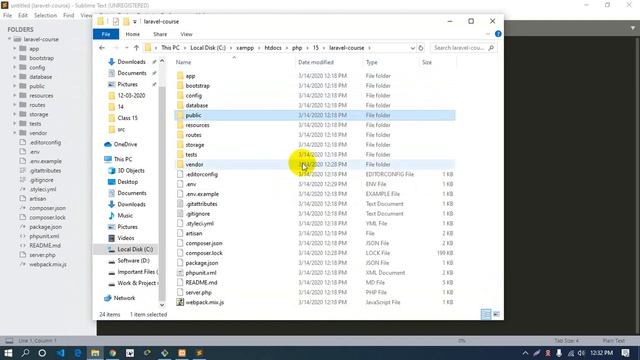Select the config folder in file list
This screenshot has width=640, height=360.
(193, 96)
